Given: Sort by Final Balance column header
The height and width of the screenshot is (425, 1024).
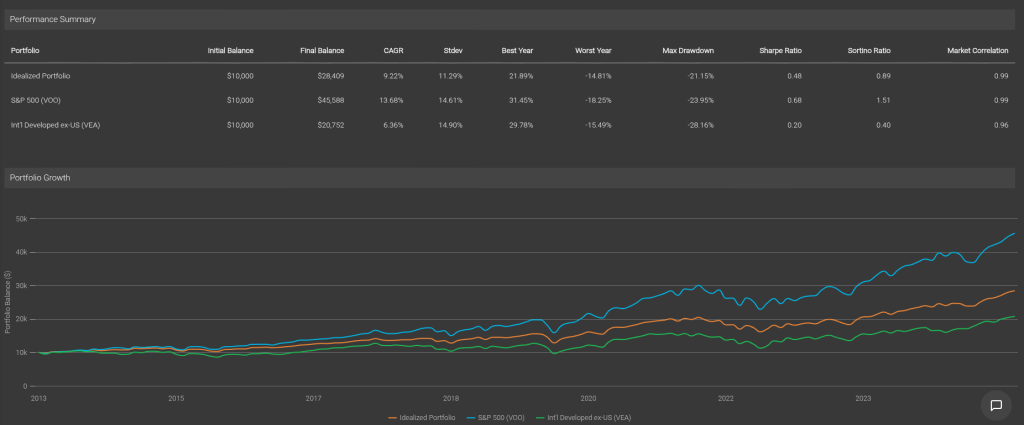Looking at the screenshot, I should [x=322, y=50].
